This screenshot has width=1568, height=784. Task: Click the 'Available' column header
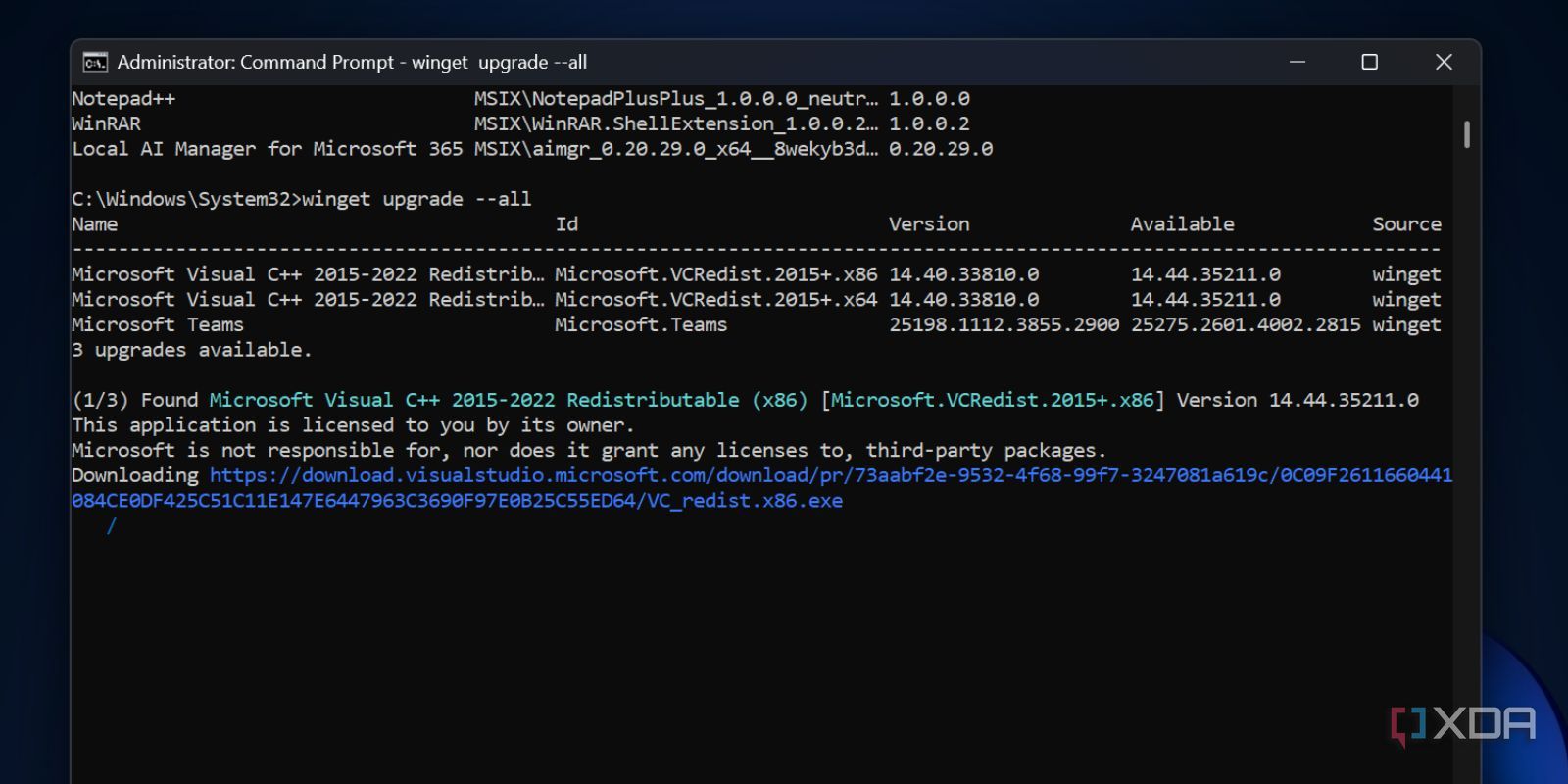[x=1183, y=224]
